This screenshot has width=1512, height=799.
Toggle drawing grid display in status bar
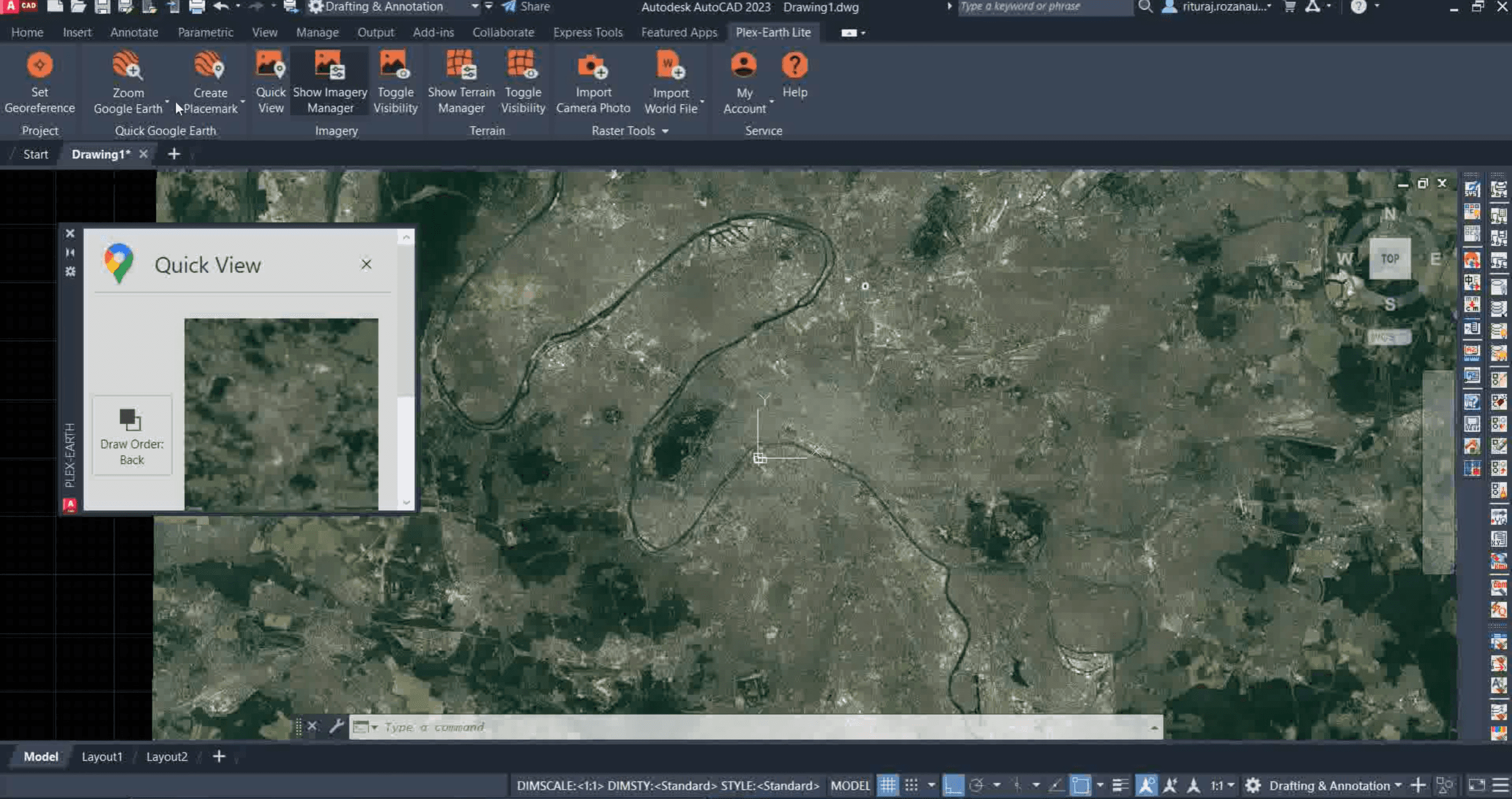pos(887,785)
